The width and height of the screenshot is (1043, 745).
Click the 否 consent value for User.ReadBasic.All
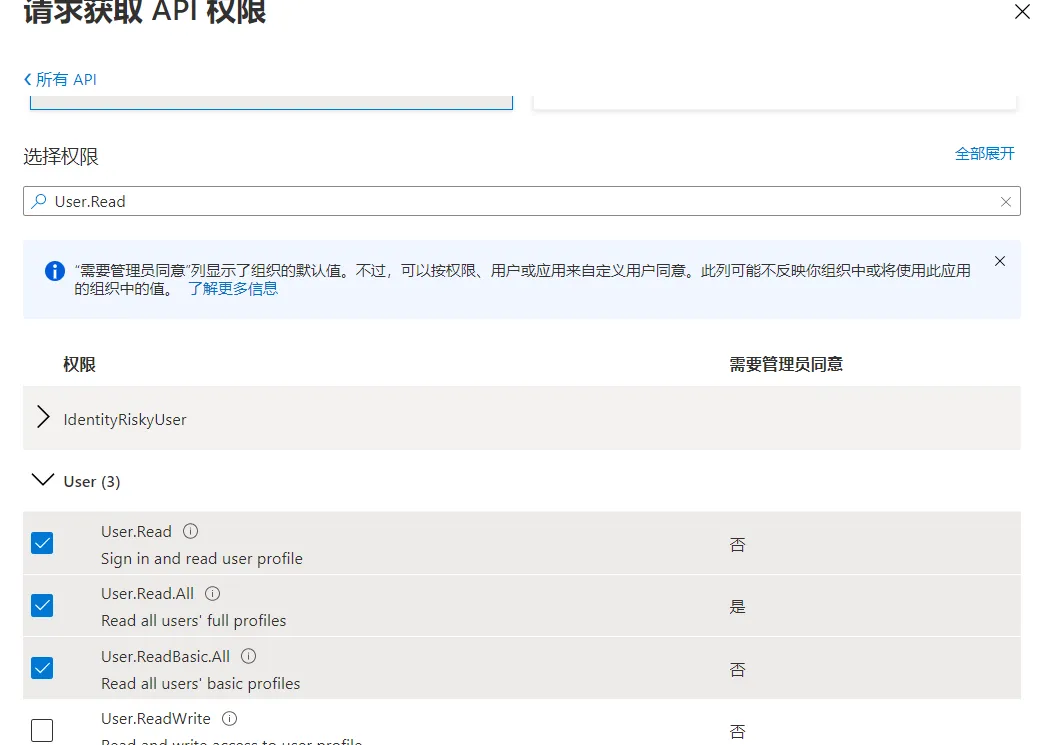(x=737, y=670)
